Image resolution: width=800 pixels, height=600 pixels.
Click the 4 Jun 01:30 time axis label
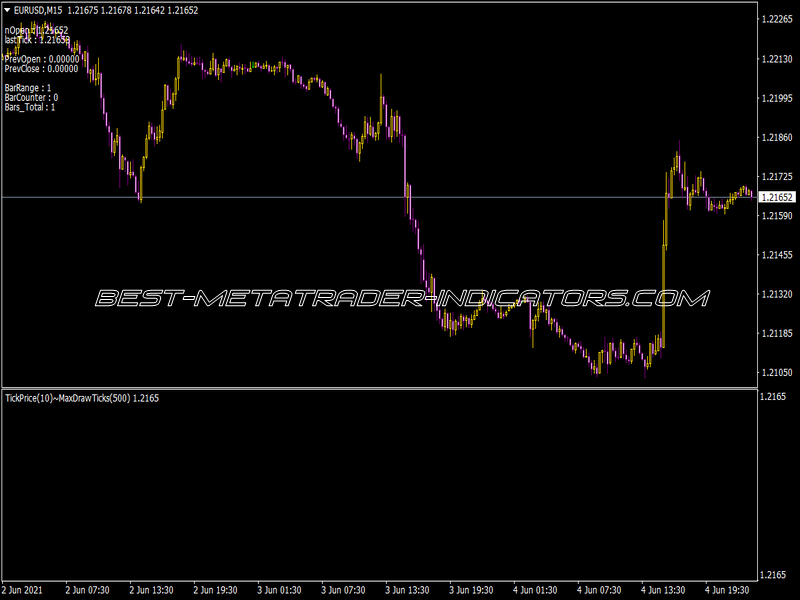click(x=535, y=590)
